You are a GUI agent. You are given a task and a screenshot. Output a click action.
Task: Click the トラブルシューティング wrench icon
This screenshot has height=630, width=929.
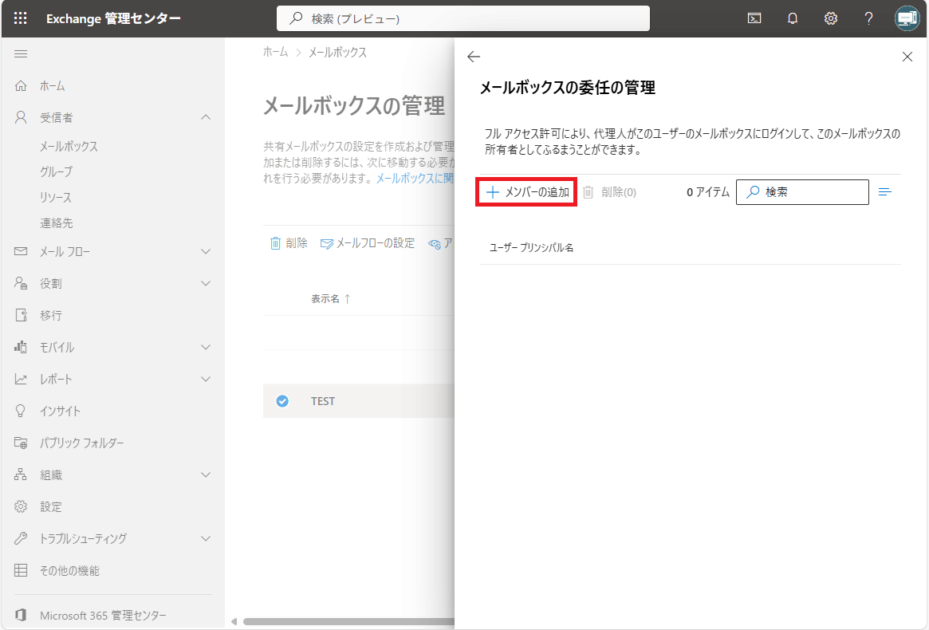[x=21, y=539]
